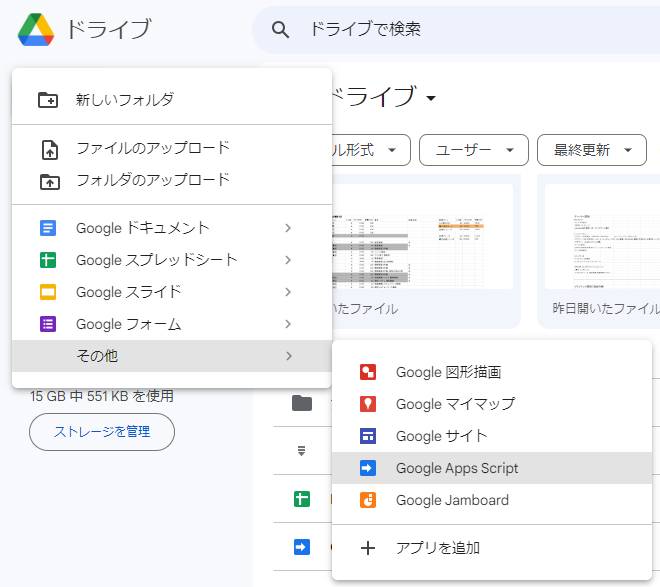The image size is (660, 587).
Task: Click the 15 GB 中 551 KB を使用 text
Action: point(102,396)
